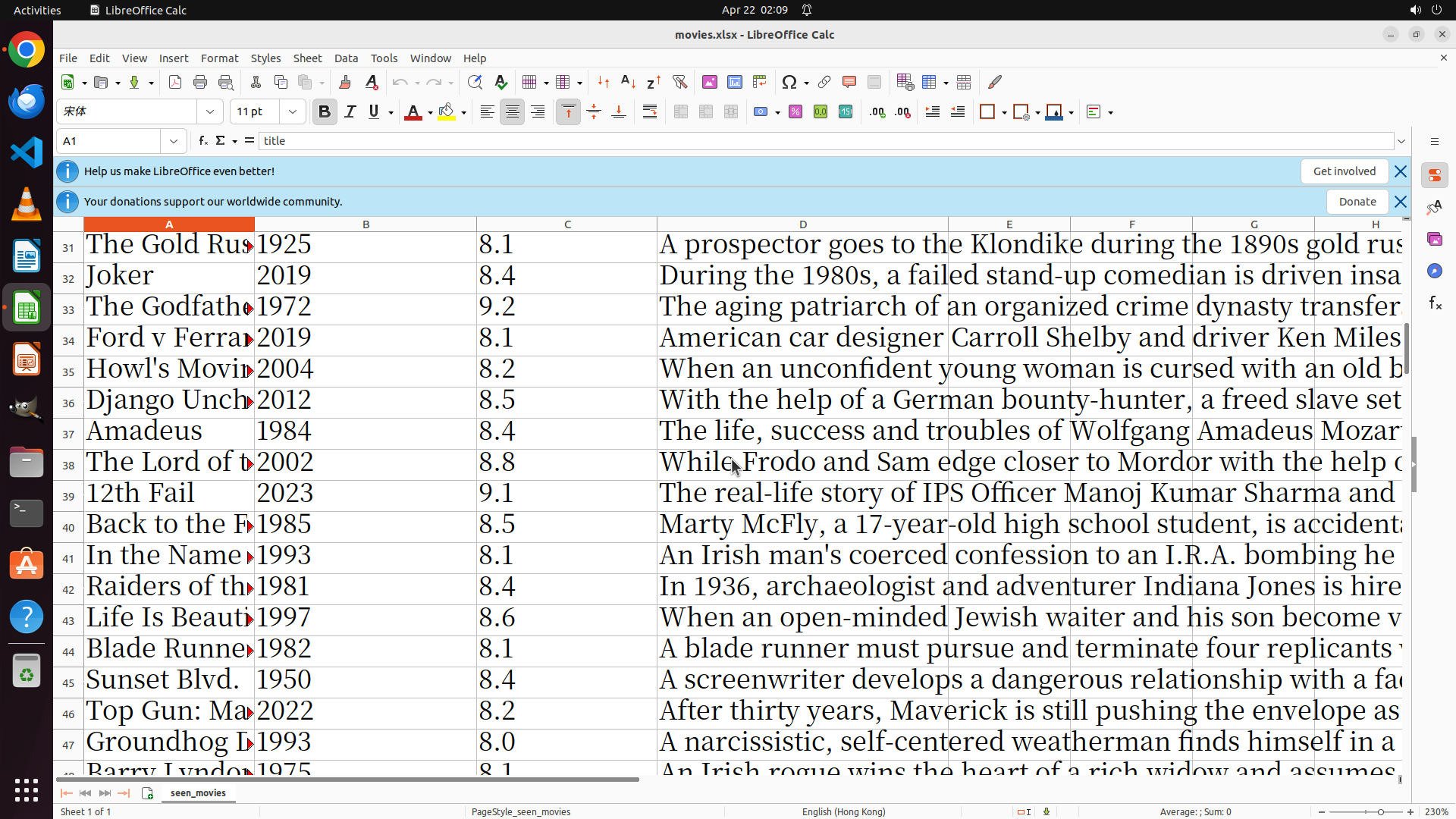Click the Sort Ascending icon
The image size is (1456, 819).
(x=628, y=82)
